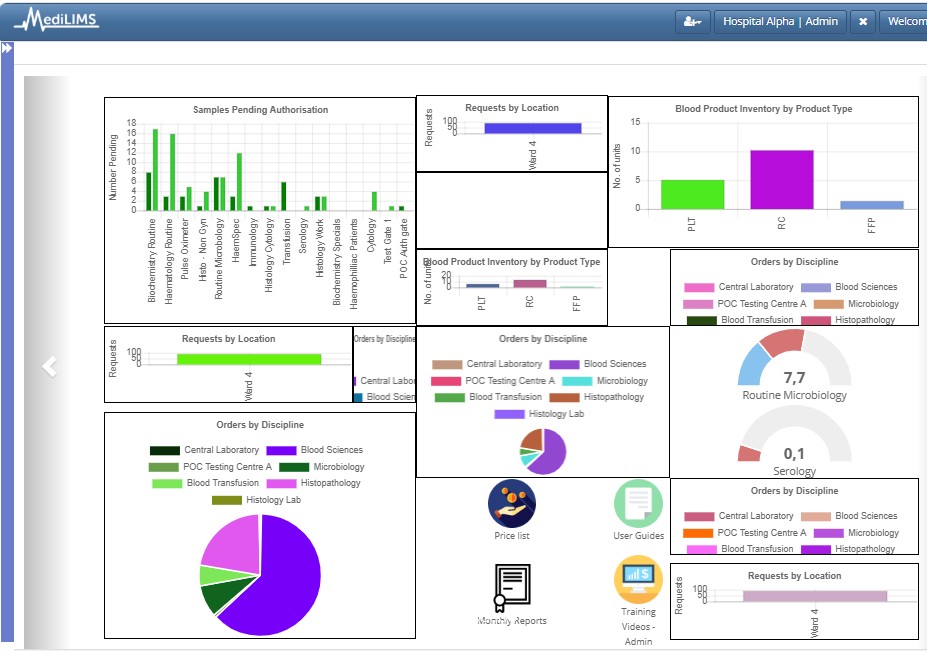Image resolution: width=927 pixels, height=656 pixels.
Task: Click the salmon Blood Sciences swatch
Action: [816, 517]
